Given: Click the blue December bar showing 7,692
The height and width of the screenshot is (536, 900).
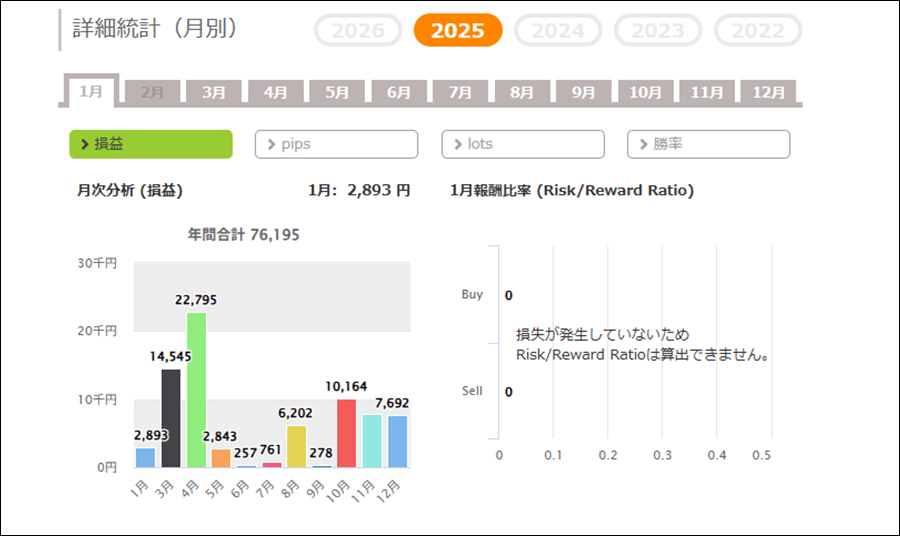Looking at the screenshot, I should point(397,441).
